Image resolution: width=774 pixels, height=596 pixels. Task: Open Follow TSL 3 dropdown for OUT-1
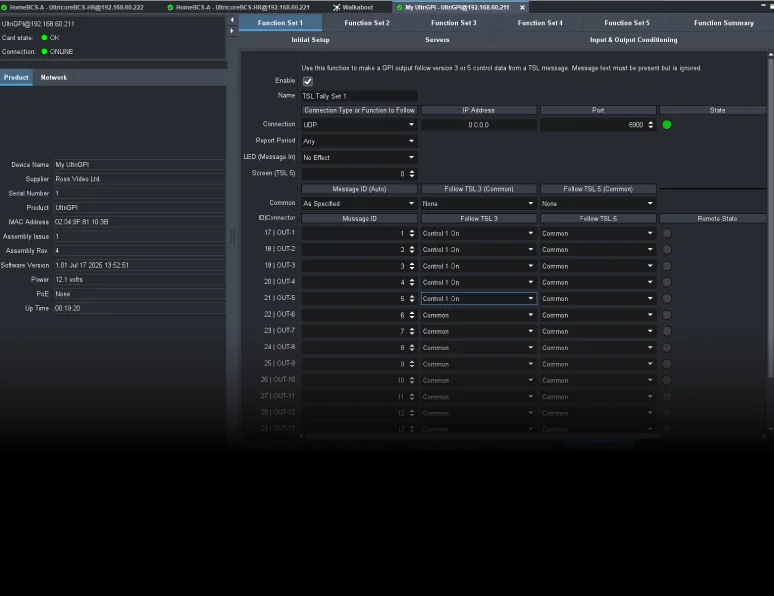tap(478, 233)
